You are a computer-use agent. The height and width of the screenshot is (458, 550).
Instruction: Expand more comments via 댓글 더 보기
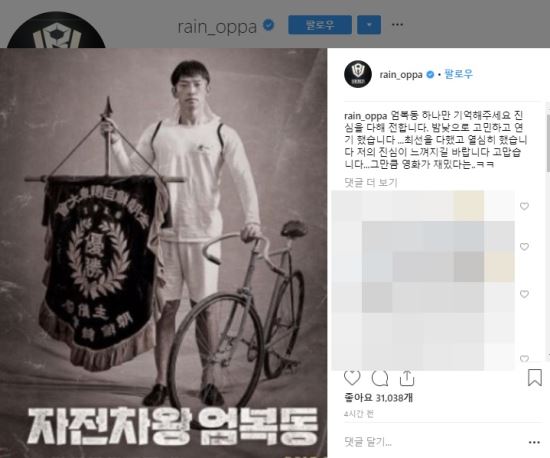click(371, 182)
